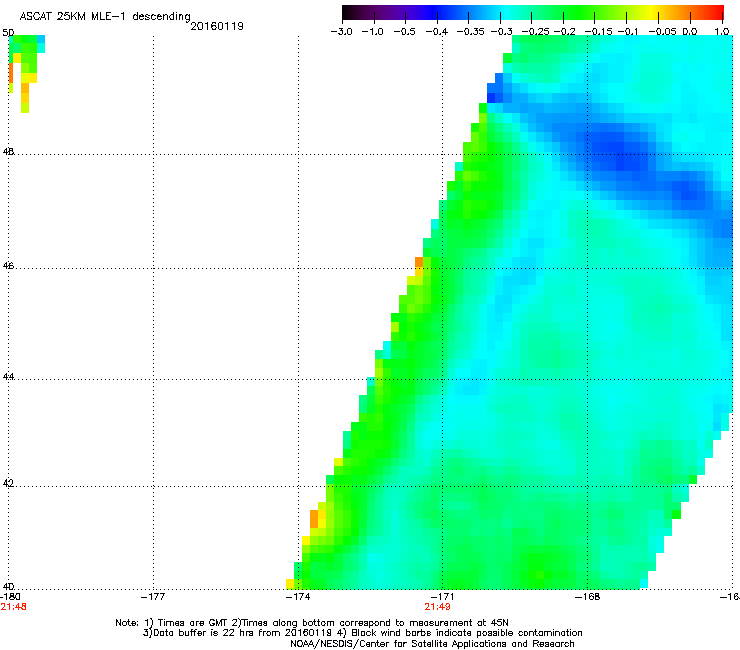The image size is (740, 650).
Task: Click the black end of the color bar
Action: [x=347, y=13]
